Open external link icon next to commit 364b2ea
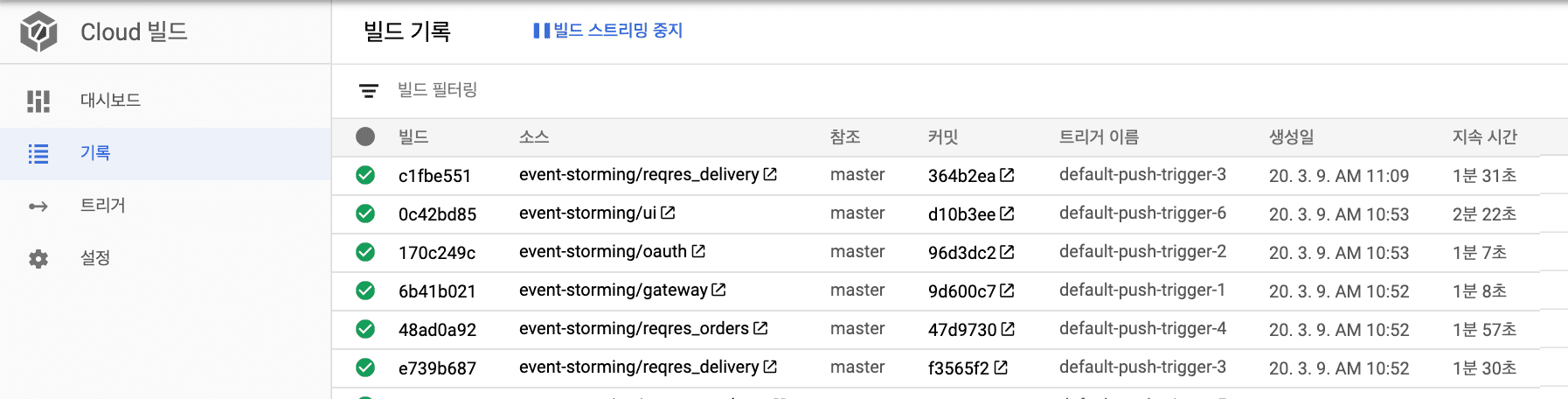 coord(1007,175)
